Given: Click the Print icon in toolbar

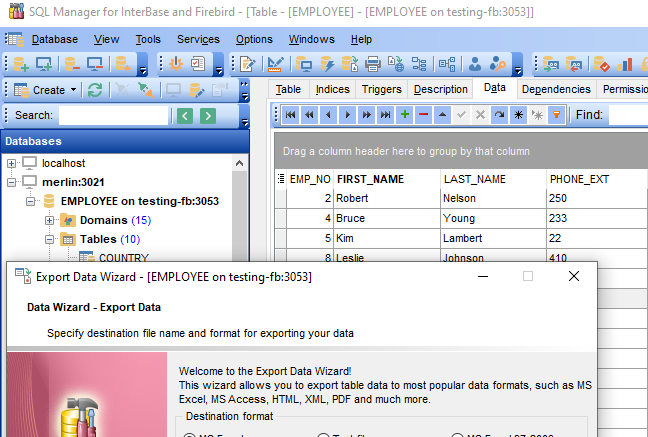Looking at the screenshot, I should pos(372,64).
